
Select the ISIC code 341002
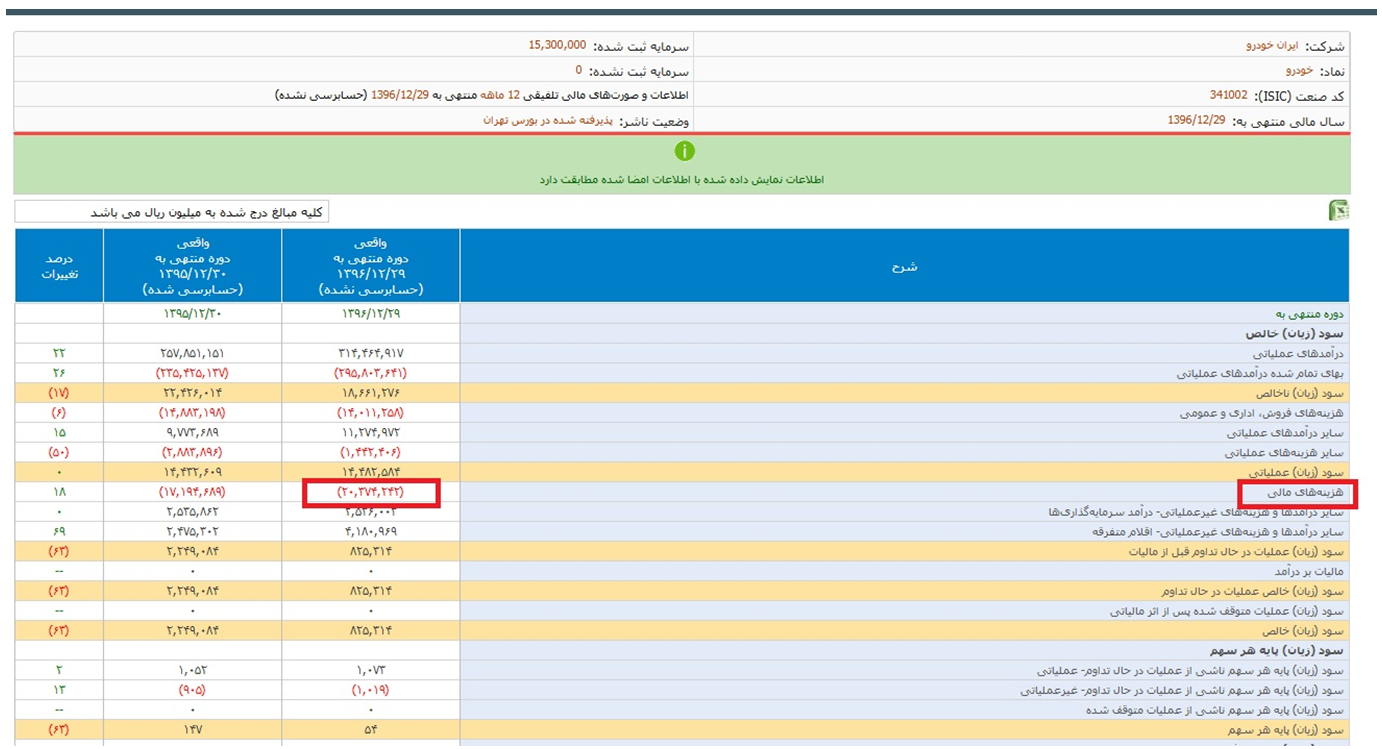tap(1228, 96)
